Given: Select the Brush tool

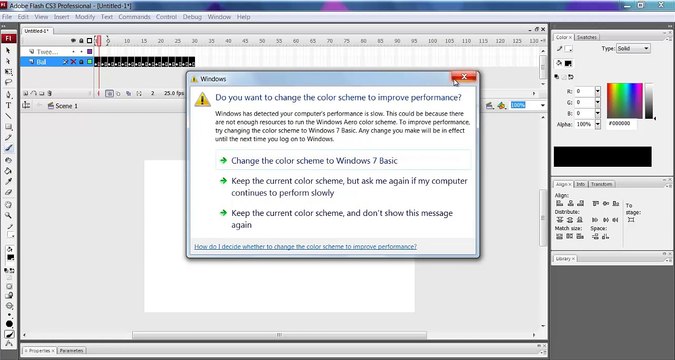Looking at the screenshot, I should [x=9, y=149].
